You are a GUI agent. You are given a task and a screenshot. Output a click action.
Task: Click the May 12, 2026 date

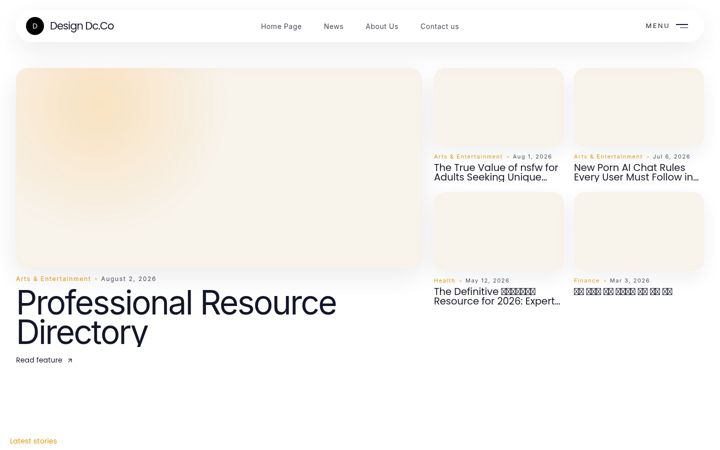pos(487,281)
